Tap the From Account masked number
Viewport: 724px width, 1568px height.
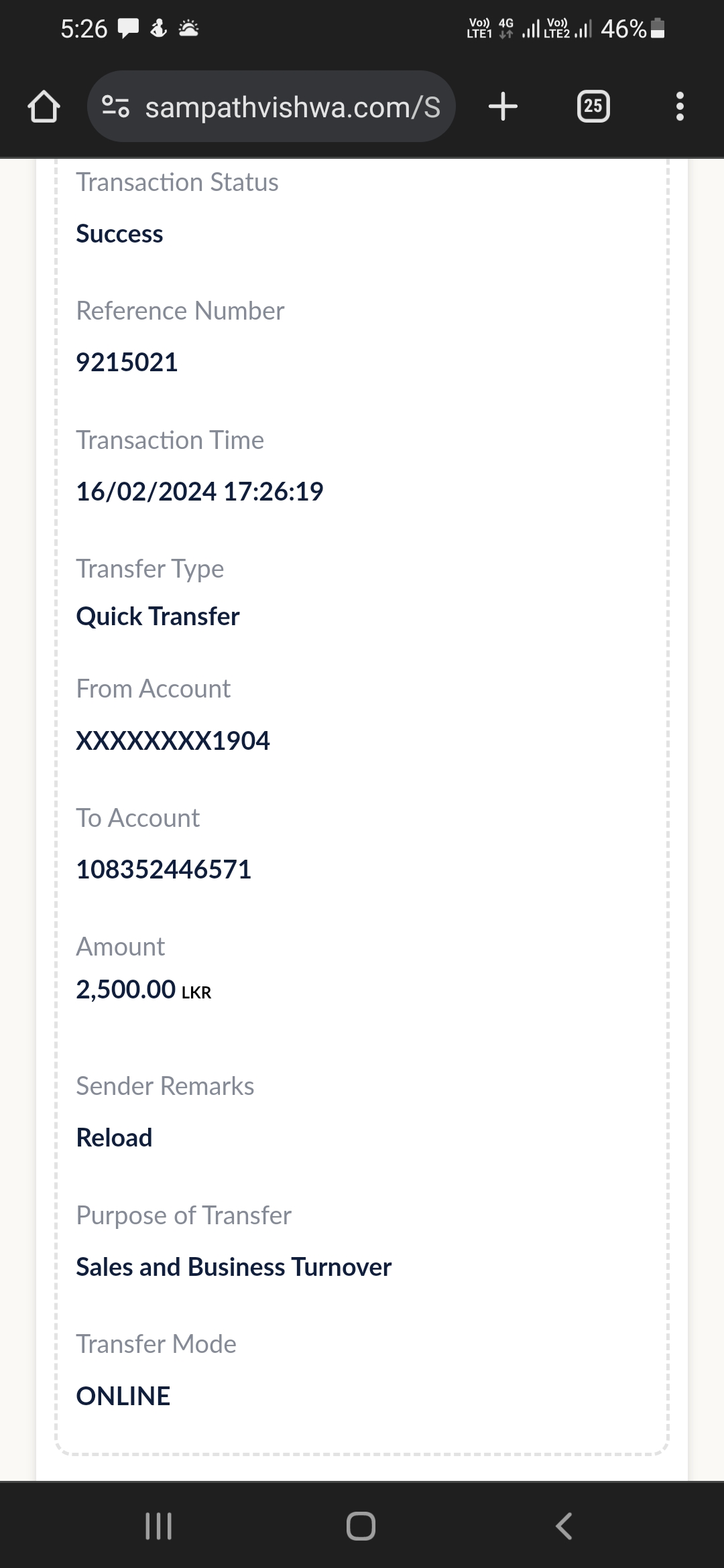click(173, 741)
